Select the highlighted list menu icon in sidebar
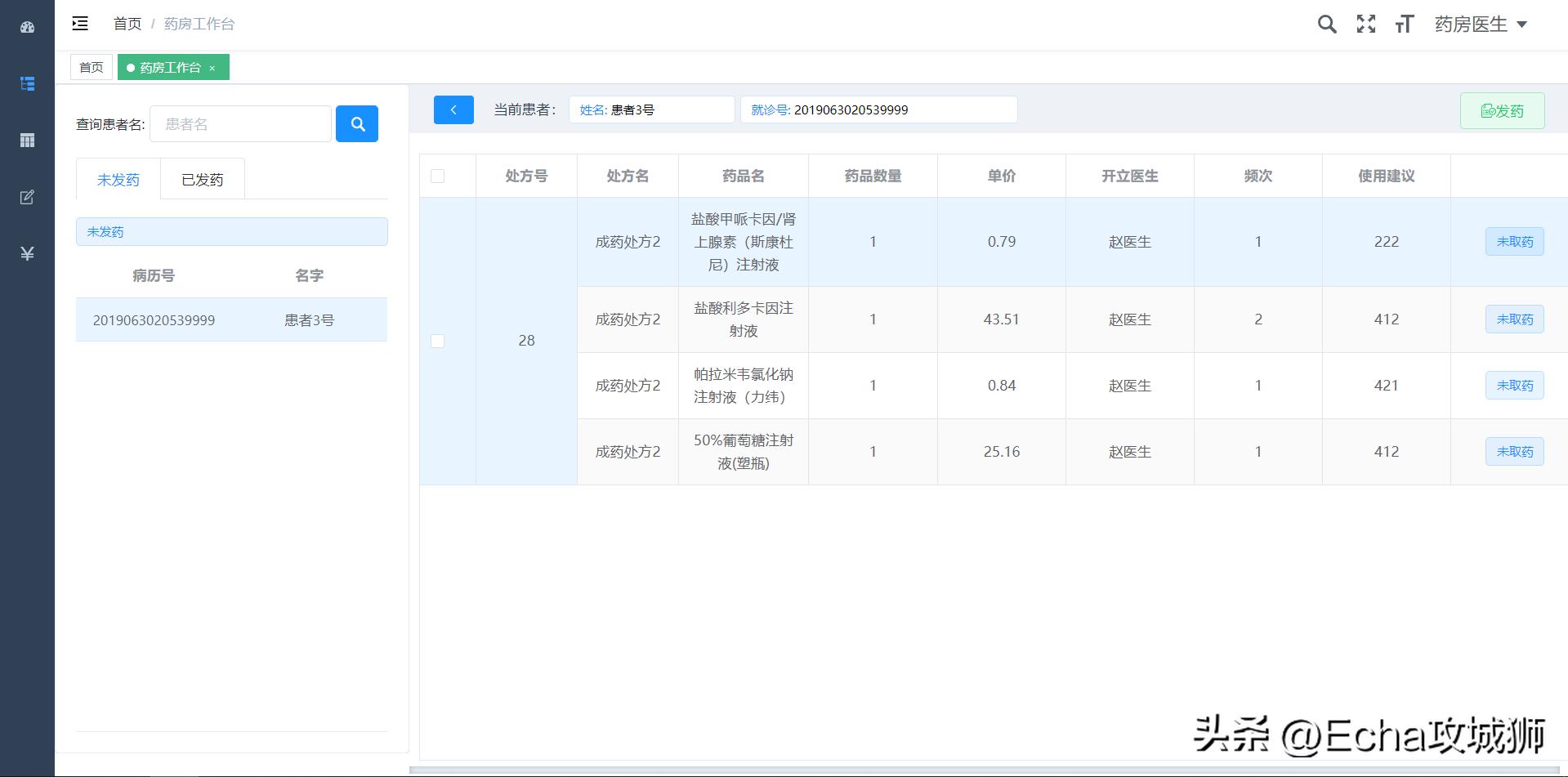 point(27,83)
